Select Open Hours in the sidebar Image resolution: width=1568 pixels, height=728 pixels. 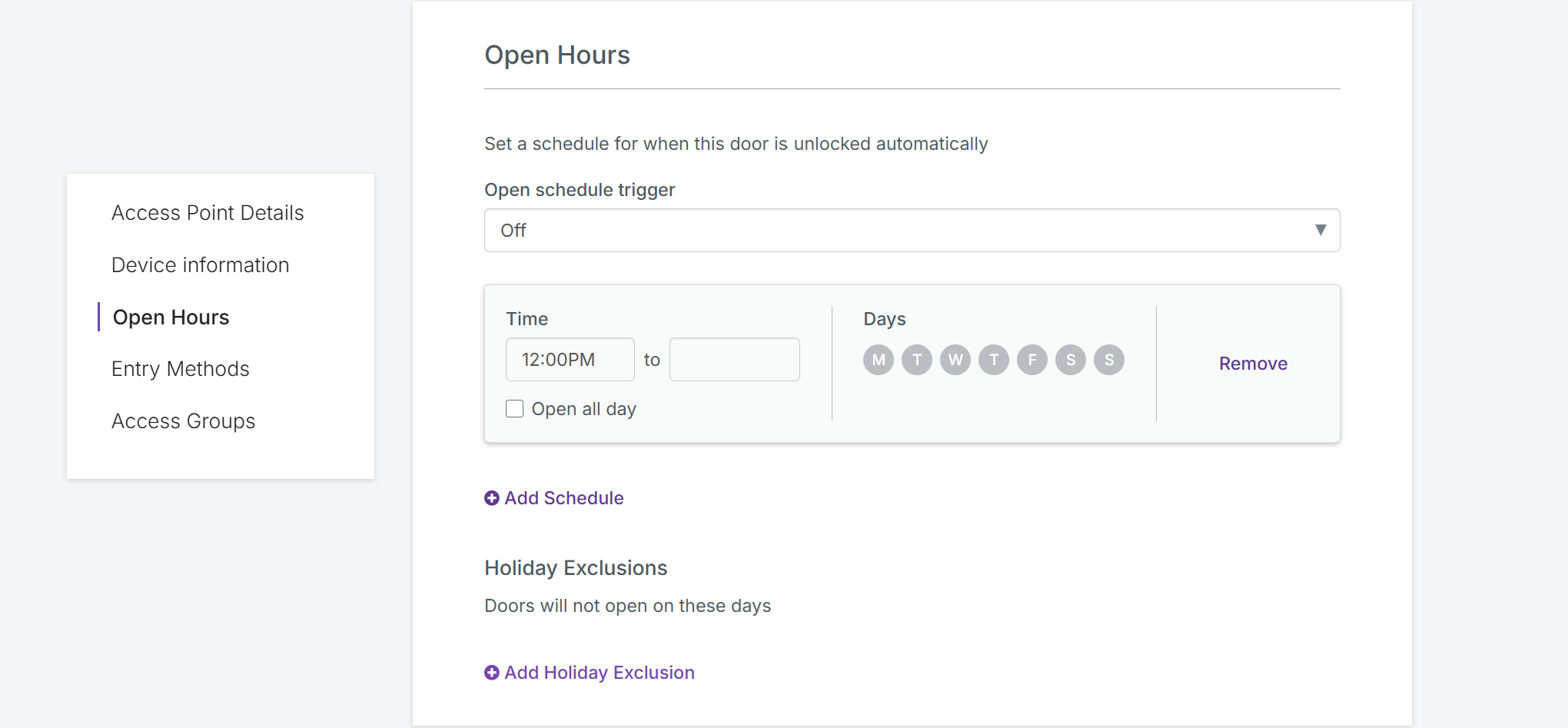[171, 317]
